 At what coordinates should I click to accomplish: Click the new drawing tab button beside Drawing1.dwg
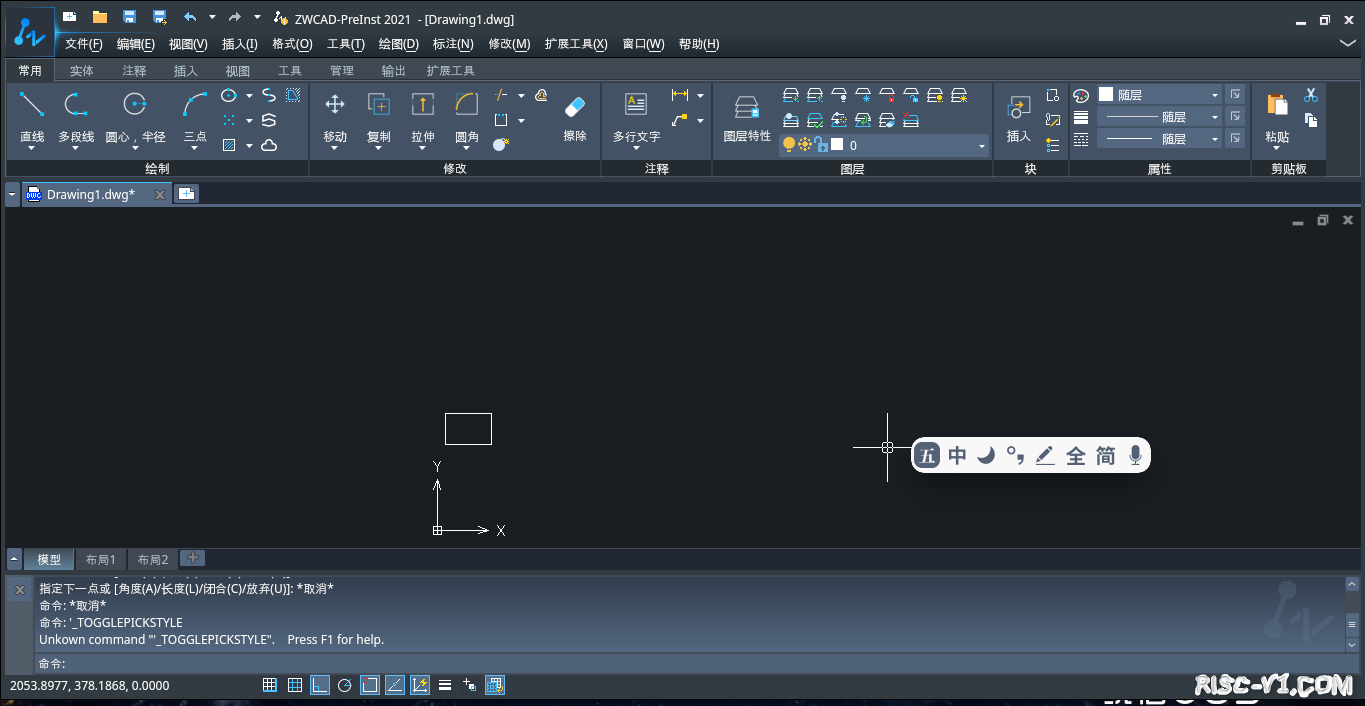tap(187, 194)
